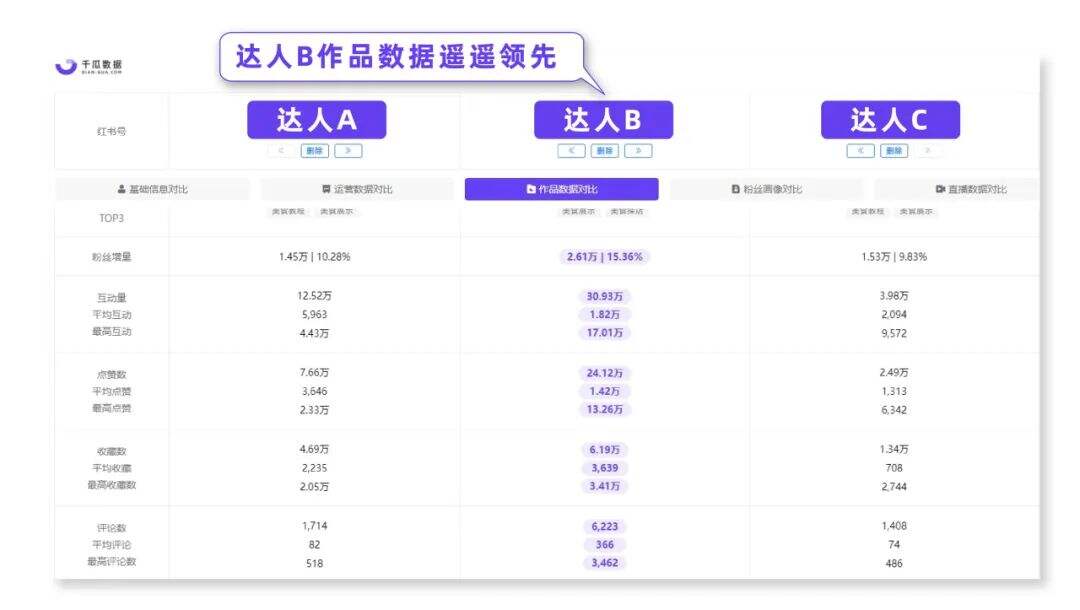Open the 粉丝画像对比 tab

(x=766, y=189)
